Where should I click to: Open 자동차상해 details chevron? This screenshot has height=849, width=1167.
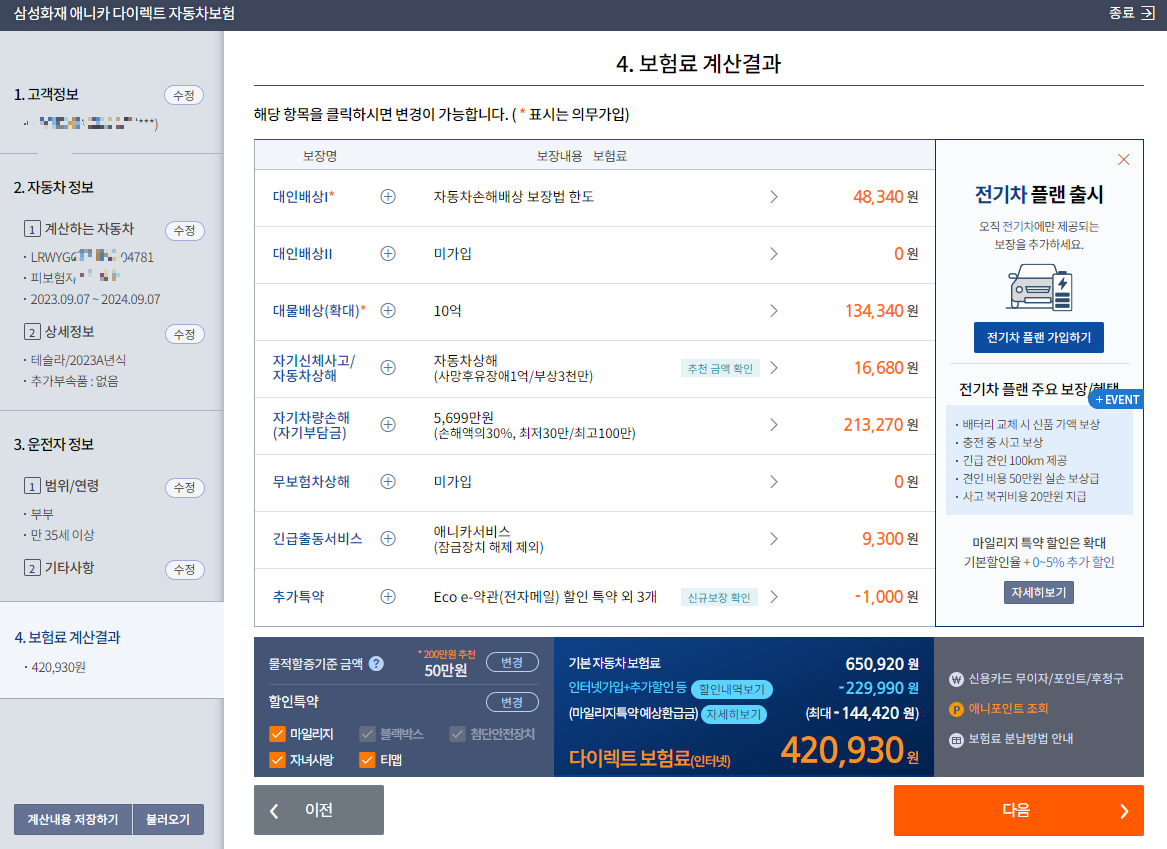point(774,368)
